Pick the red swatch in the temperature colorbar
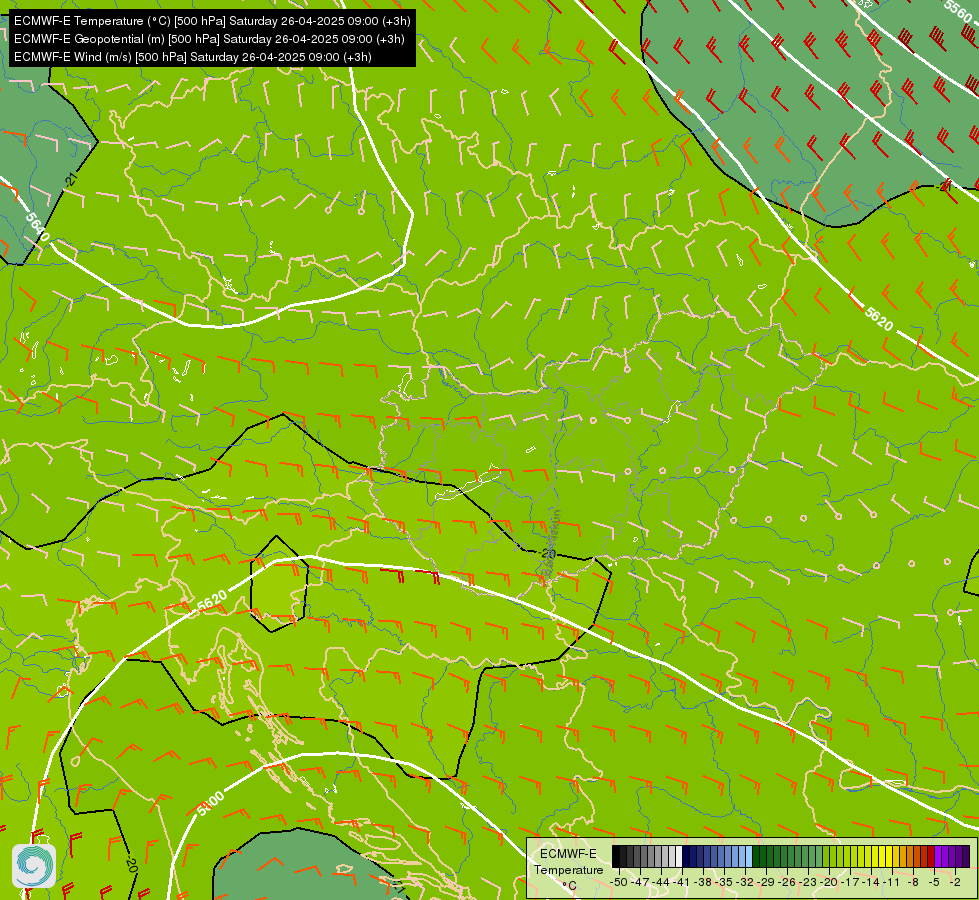979x900 pixels. click(x=931, y=857)
